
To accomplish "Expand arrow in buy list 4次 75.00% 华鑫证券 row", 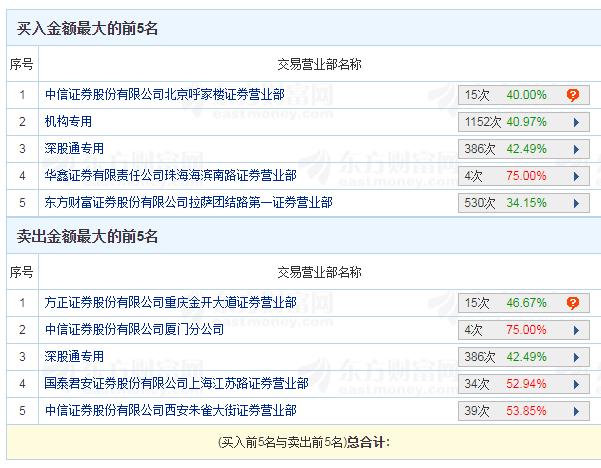I will click(x=576, y=176).
